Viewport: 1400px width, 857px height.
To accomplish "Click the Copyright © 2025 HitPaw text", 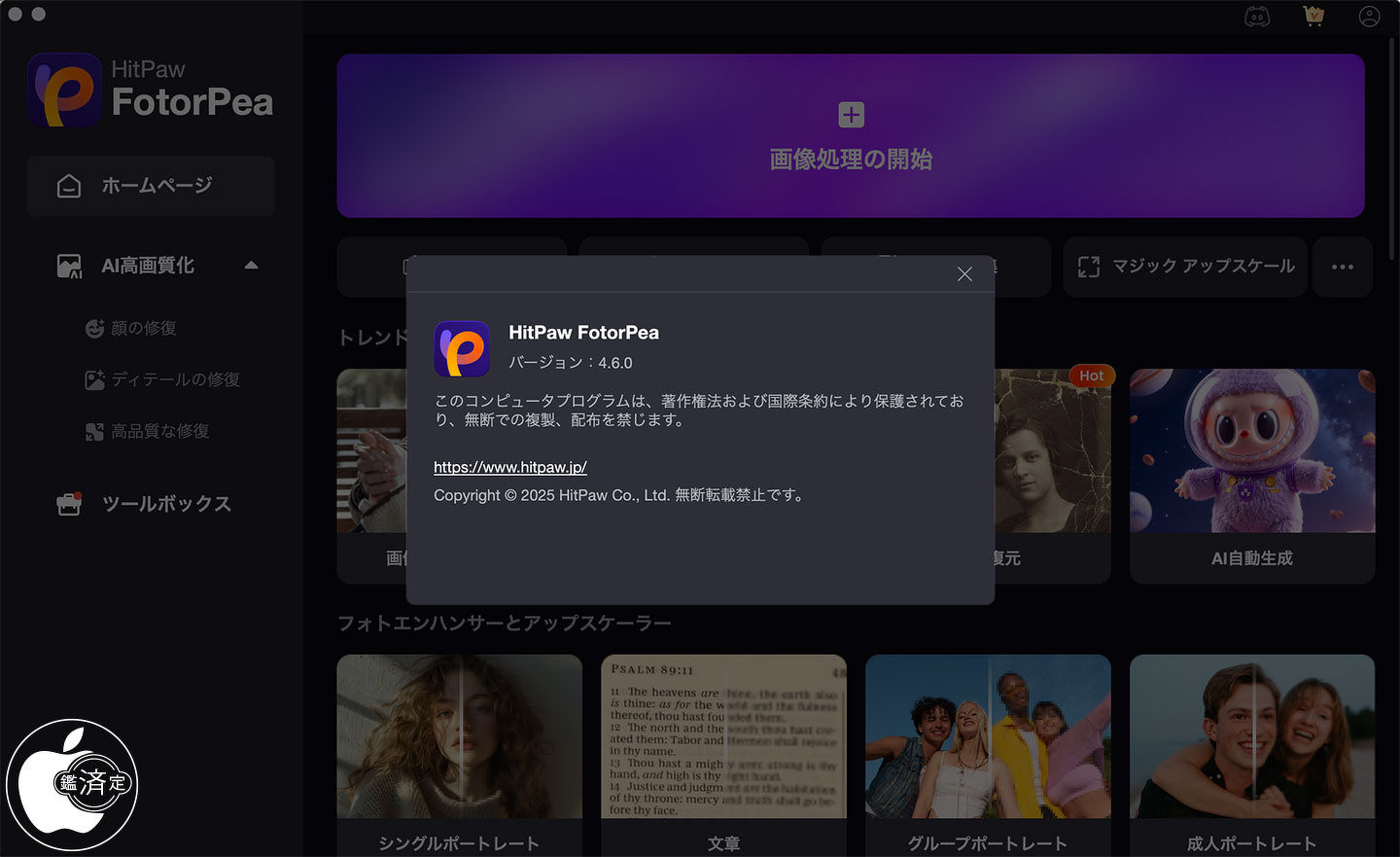I will click(x=618, y=495).
